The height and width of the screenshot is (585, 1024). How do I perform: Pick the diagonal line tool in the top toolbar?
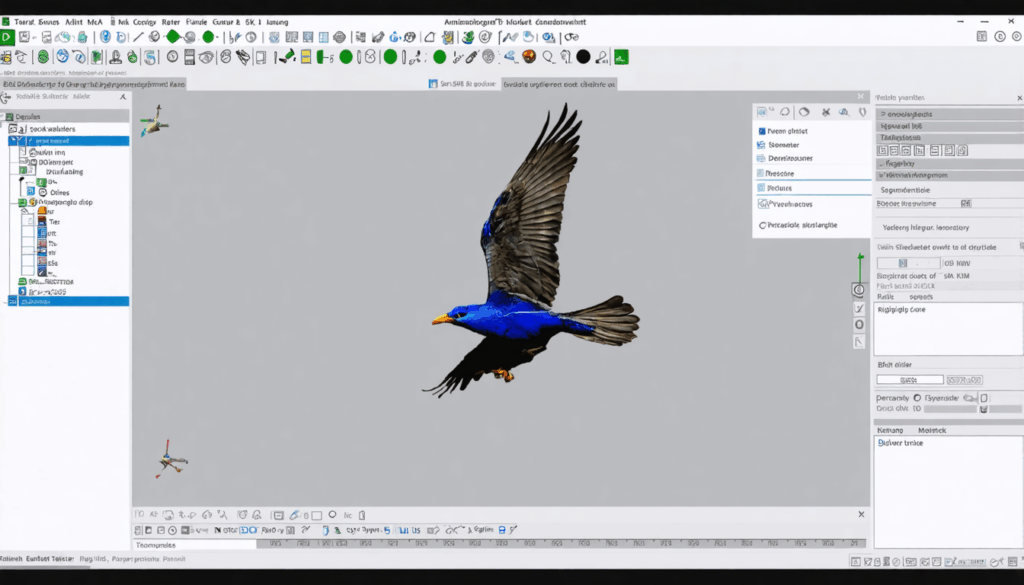138,37
